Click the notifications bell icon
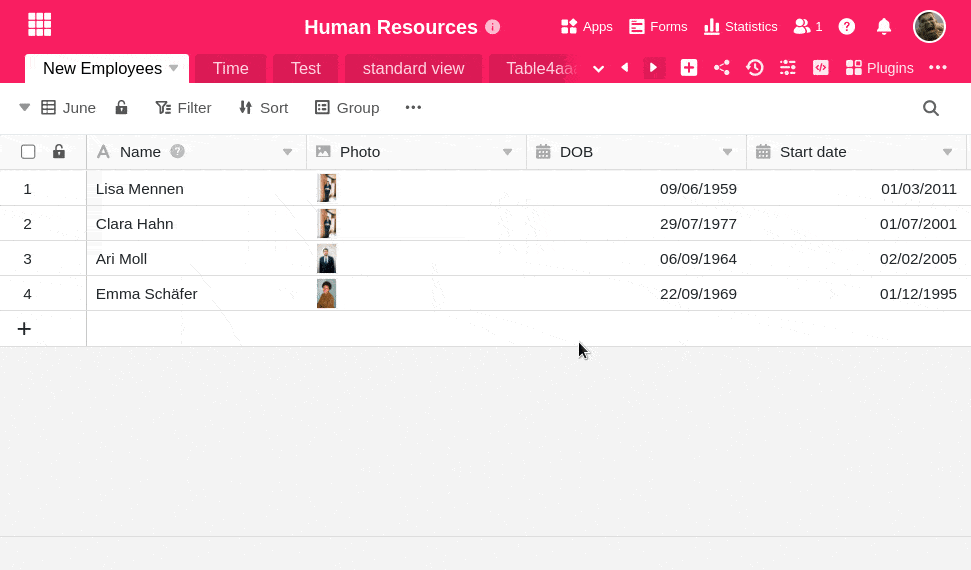Image resolution: width=971 pixels, height=570 pixels. (x=883, y=27)
